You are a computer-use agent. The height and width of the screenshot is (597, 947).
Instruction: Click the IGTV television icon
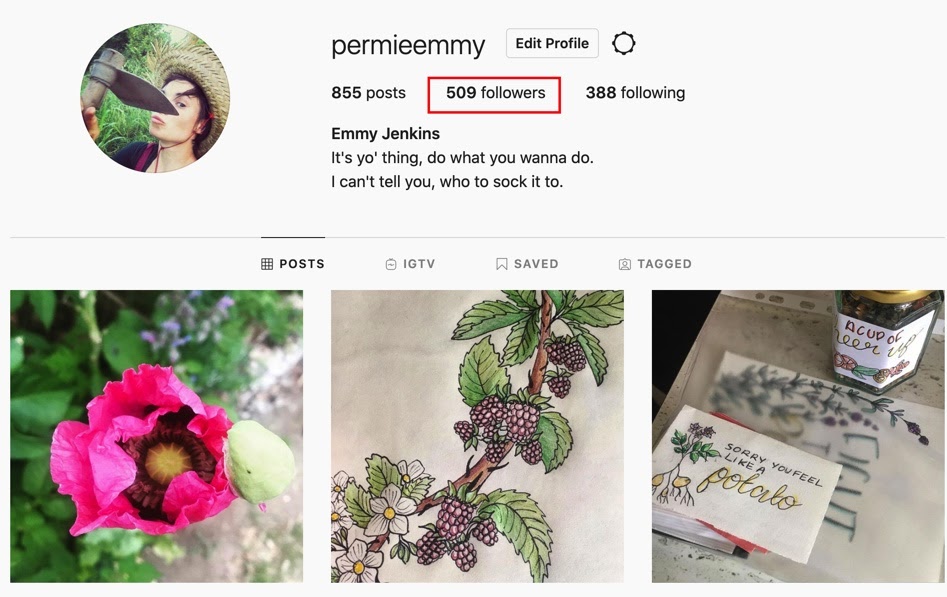coord(391,264)
